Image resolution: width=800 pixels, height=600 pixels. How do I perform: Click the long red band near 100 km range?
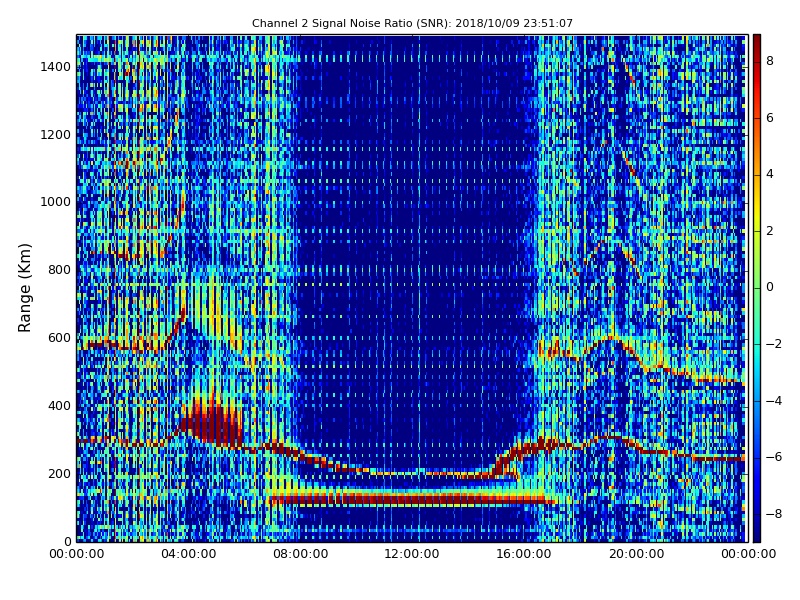coord(412,498)
